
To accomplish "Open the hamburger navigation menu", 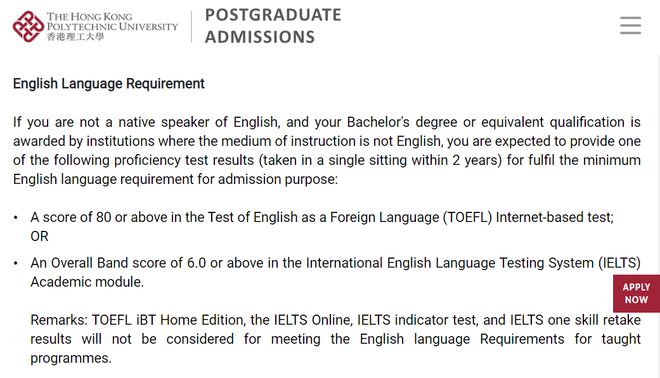I will pos(630,26).
